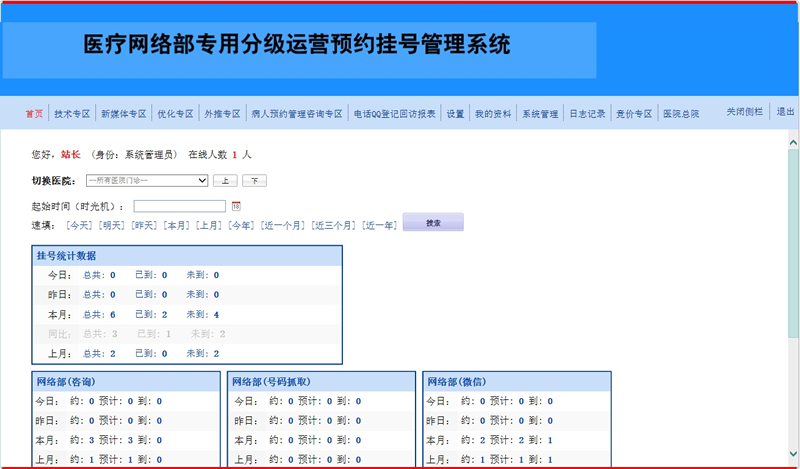This screenshot has height=469, width=800.
Task: Click the 网络部(号码抓取) panel header
Action: pos(321,382)
